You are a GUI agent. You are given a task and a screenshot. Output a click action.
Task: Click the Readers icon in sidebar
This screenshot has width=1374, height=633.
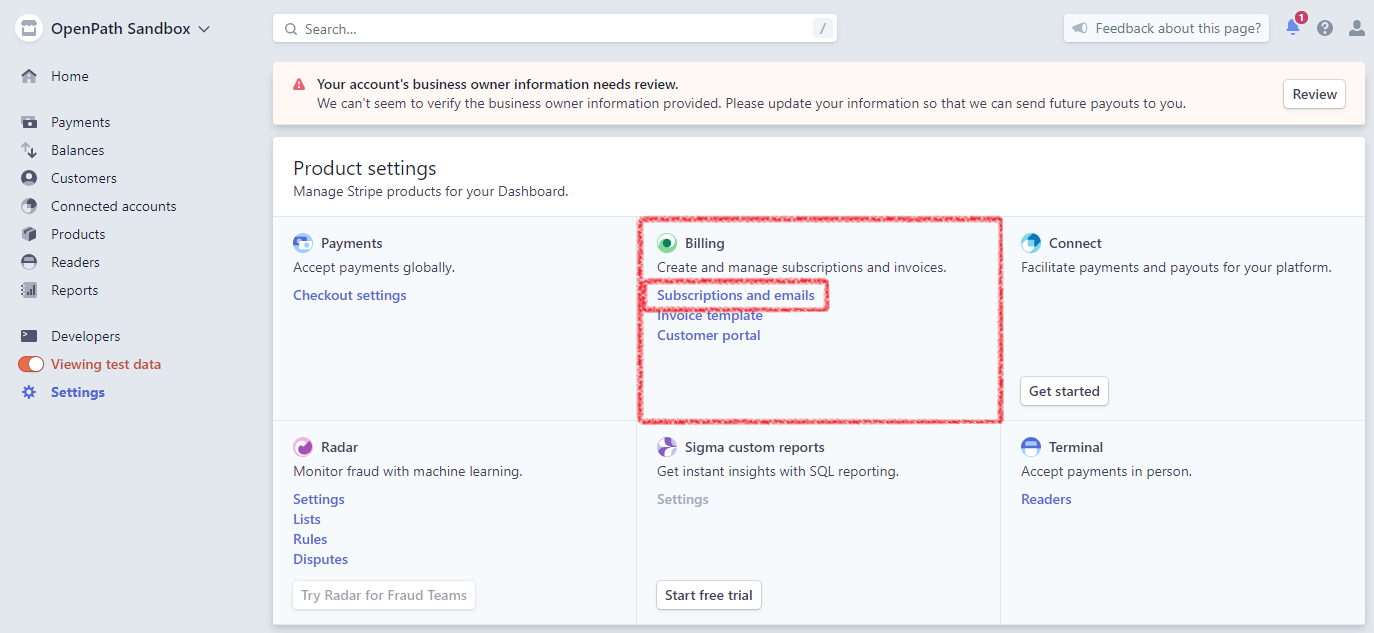coord(29,262)
